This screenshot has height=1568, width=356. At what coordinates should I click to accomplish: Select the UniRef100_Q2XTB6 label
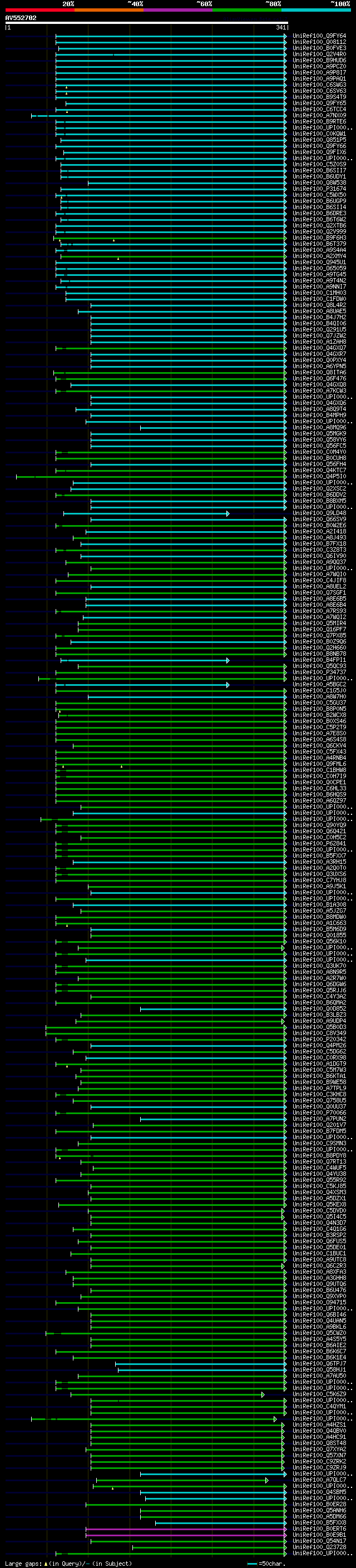point(319,226)
